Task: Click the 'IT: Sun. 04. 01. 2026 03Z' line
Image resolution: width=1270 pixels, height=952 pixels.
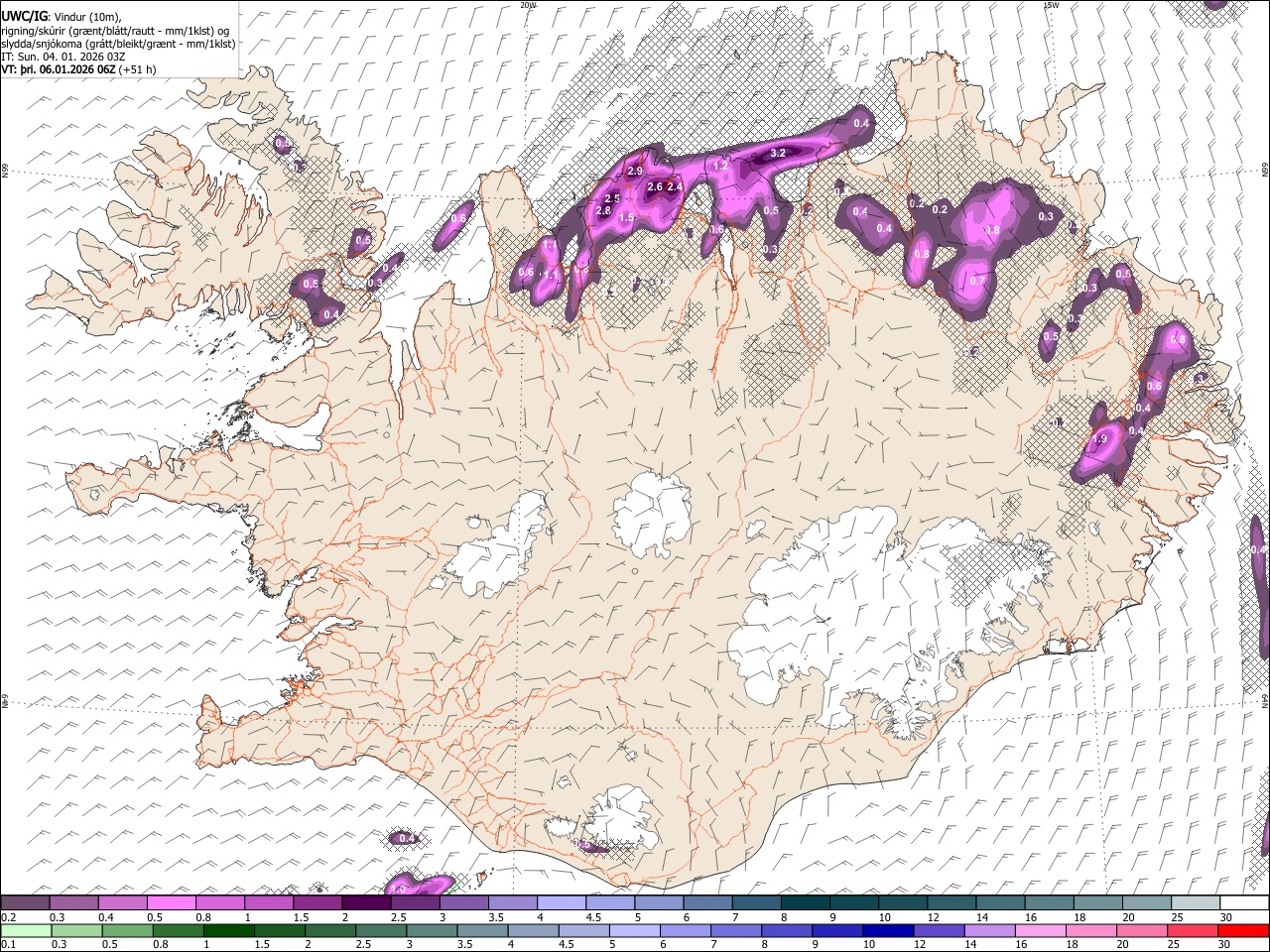Action: pos(63,57)
